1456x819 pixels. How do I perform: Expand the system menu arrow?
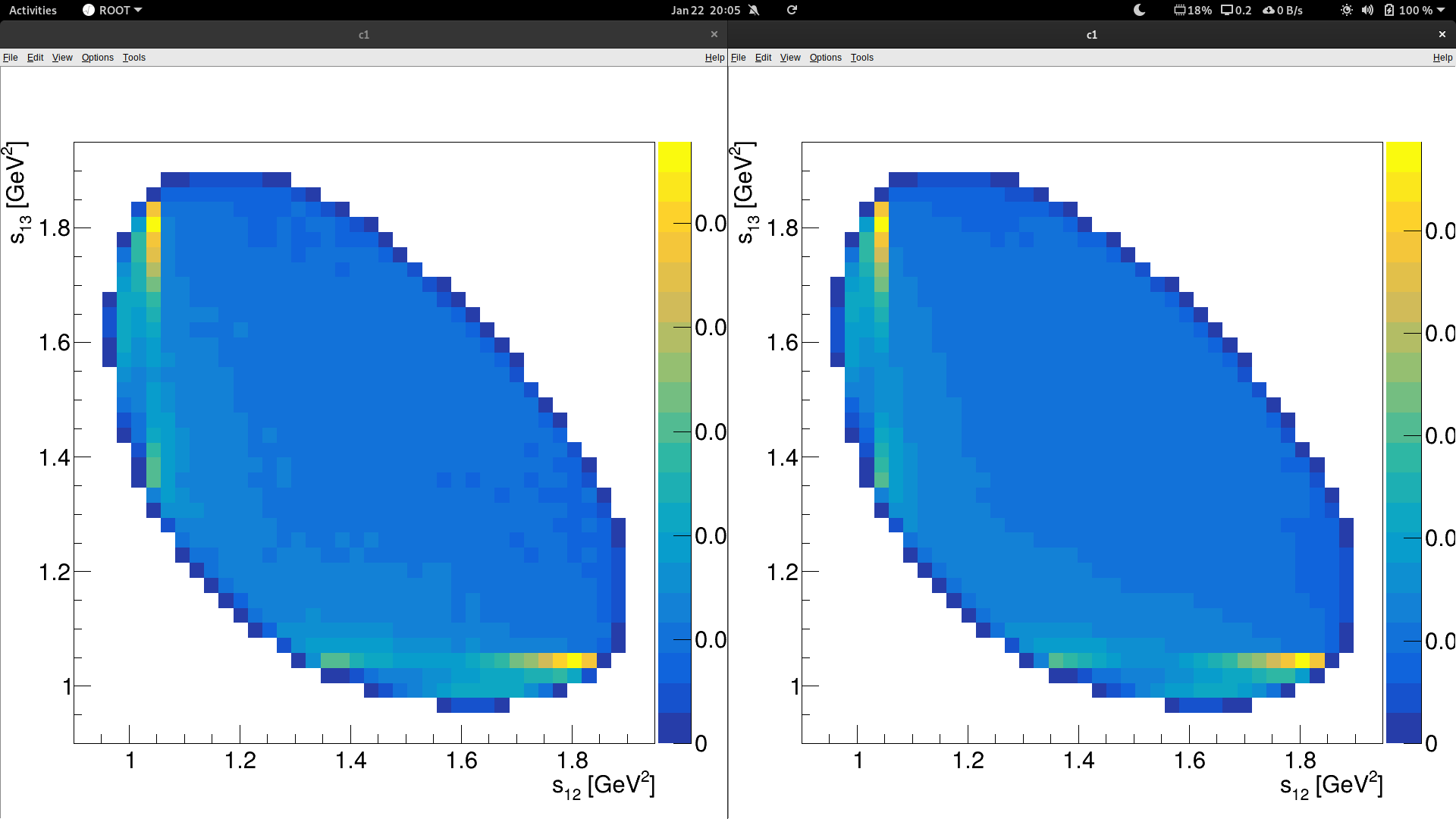(x=1441, y=10)
